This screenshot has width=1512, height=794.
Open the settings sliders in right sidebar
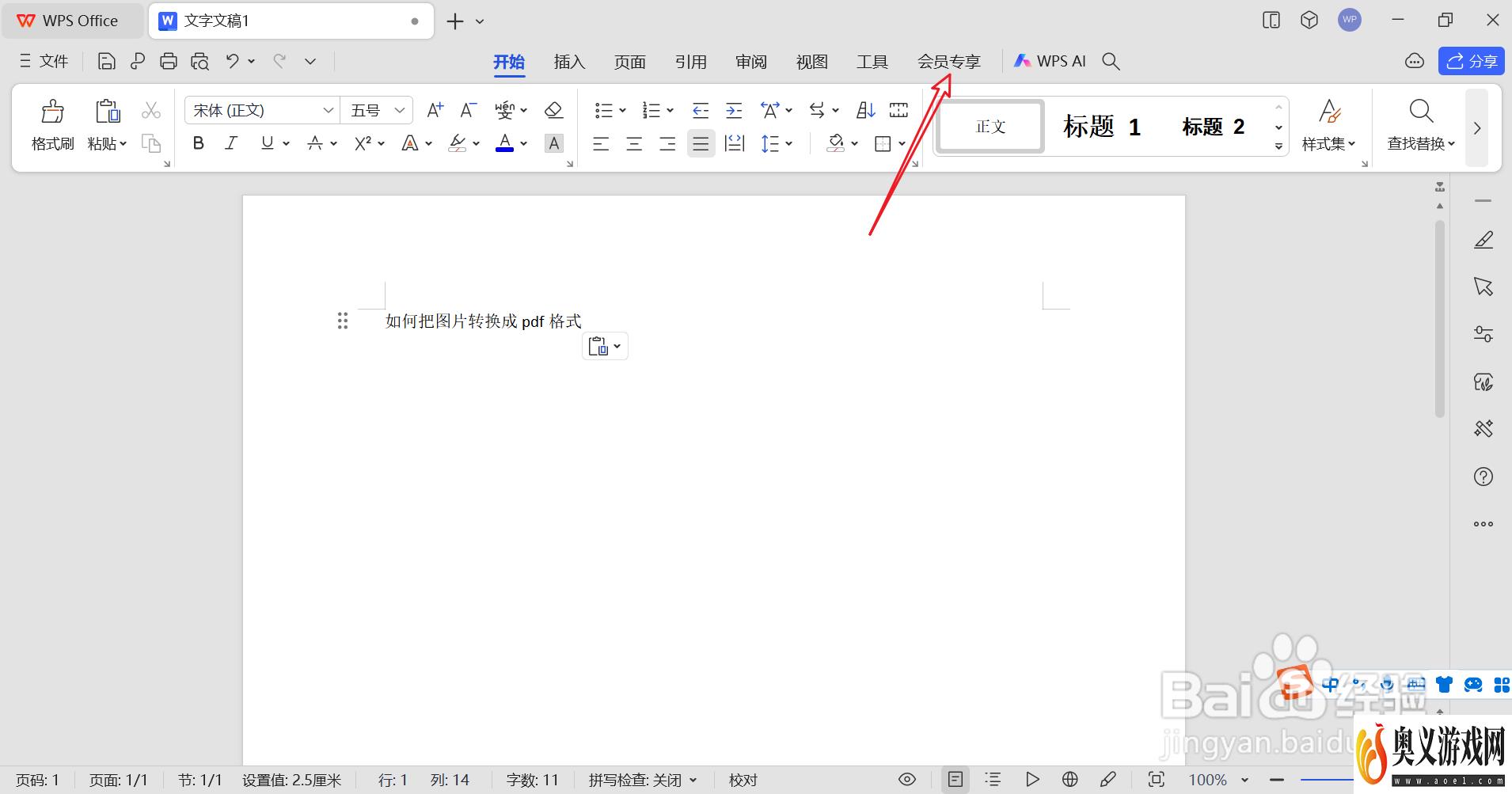(x=1484, y=334)
